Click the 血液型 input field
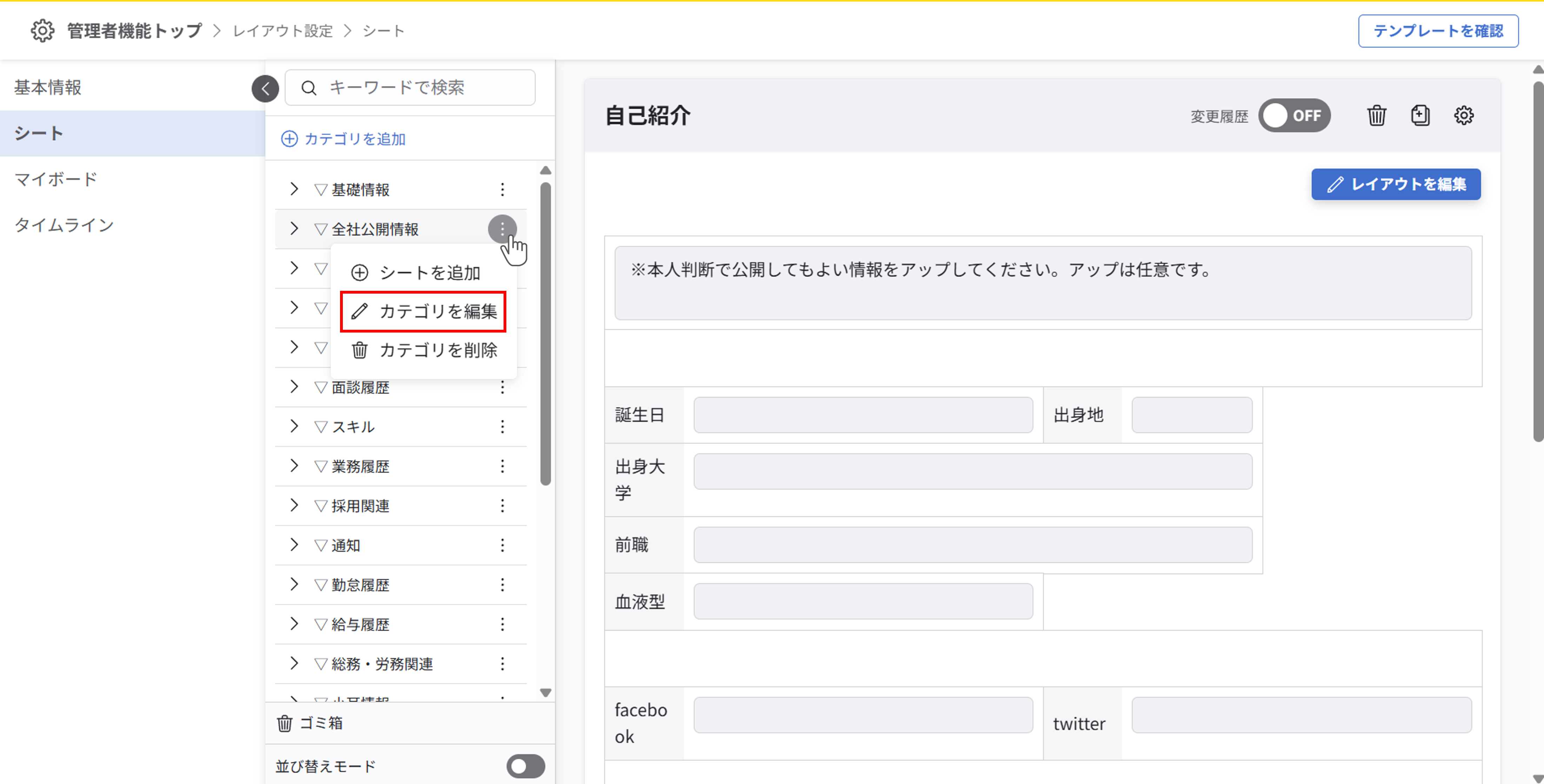Screen dimensions: 1544x784 click(863, 601)
